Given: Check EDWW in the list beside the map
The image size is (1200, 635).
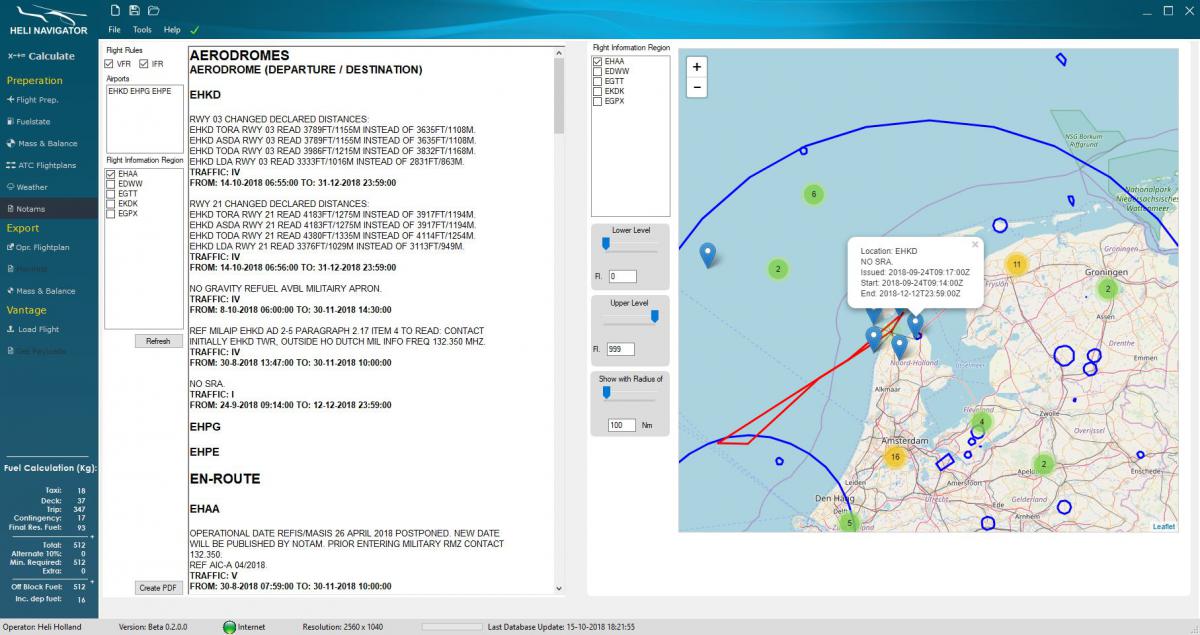Looking at the screenshot, I should pyautogui.click(x=598, y=72).
